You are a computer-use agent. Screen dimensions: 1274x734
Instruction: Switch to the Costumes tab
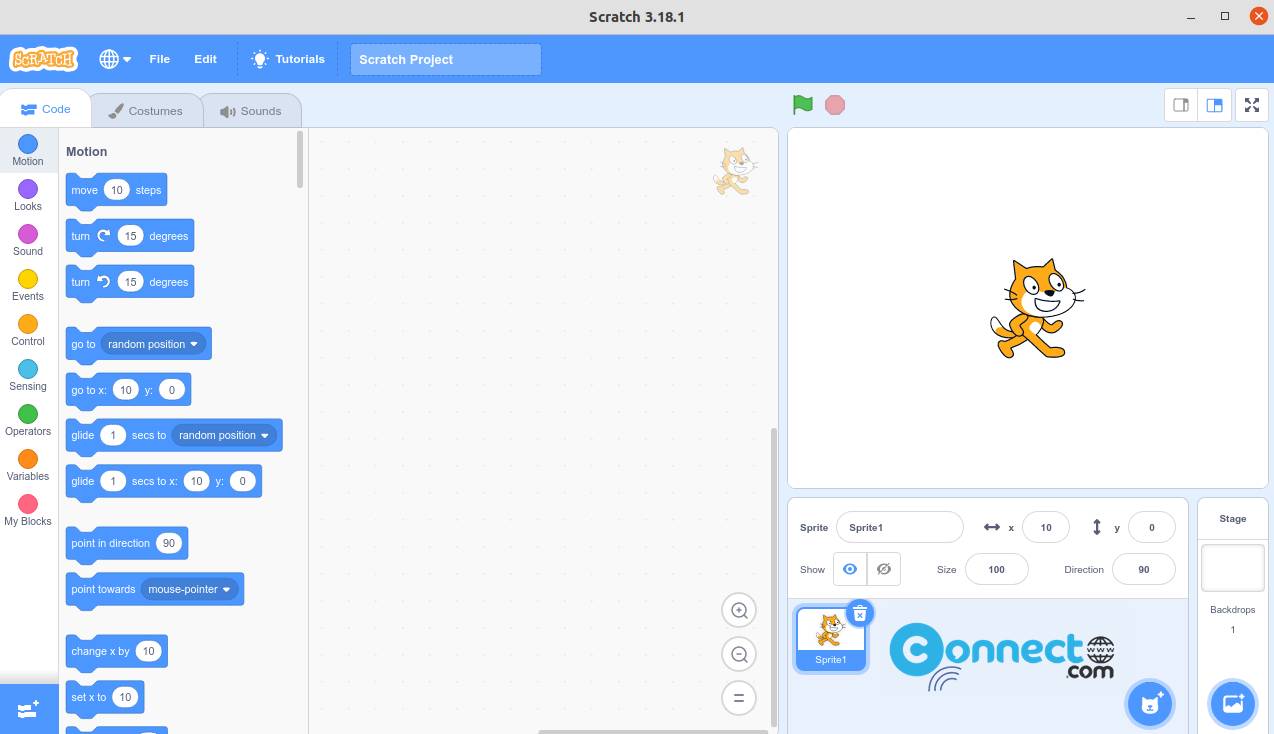coord(146,110)
